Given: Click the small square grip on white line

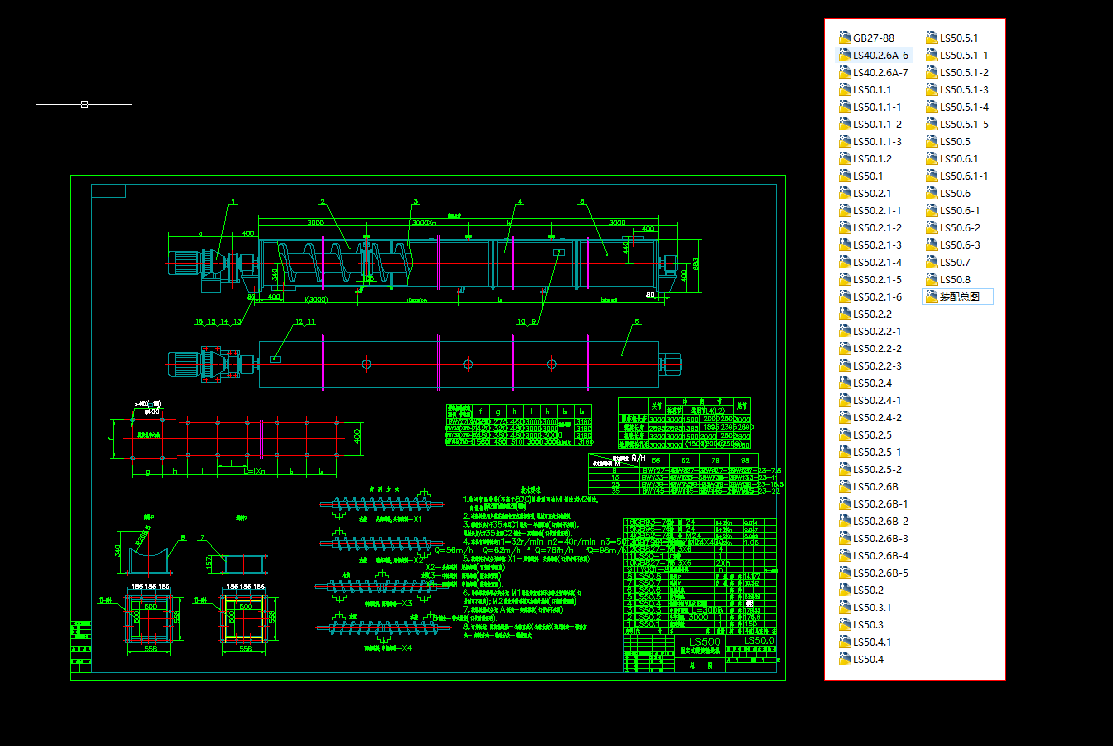Looking at the screenshot, I should tap(85, 104).
